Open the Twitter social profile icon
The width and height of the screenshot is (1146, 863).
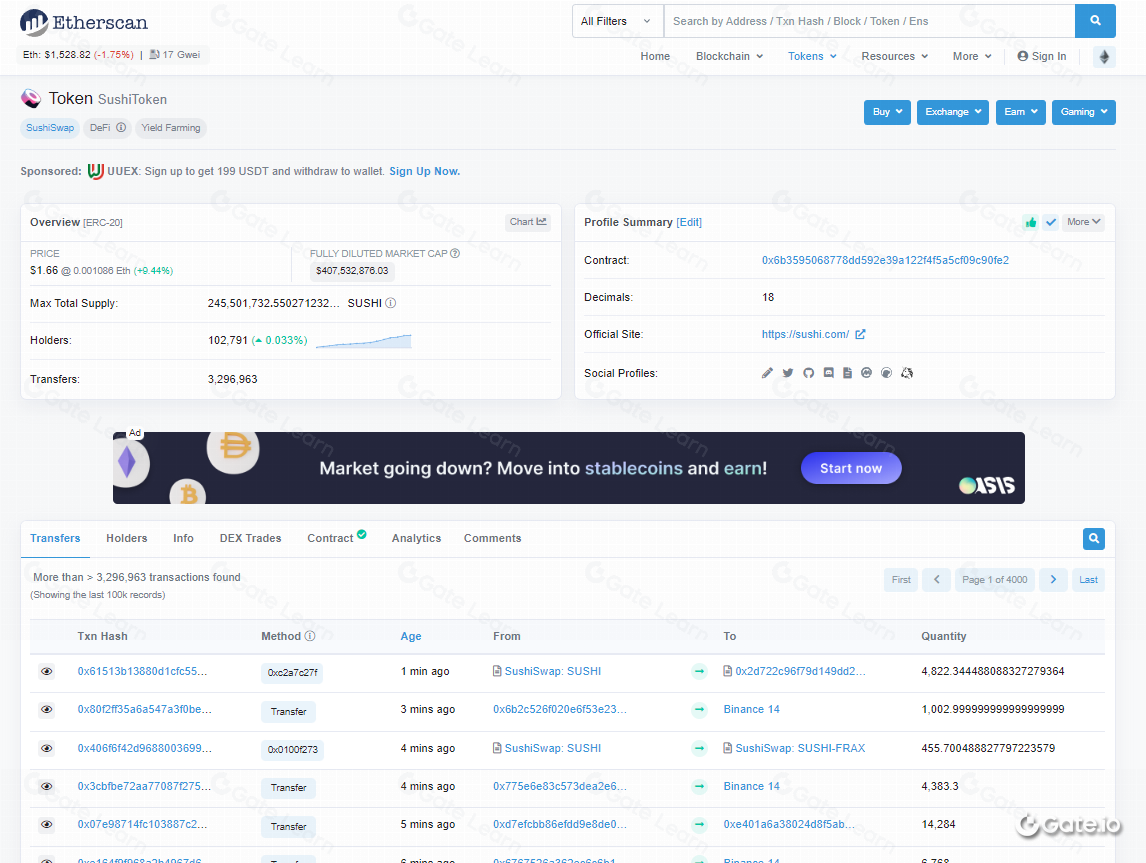click(788, 373)
